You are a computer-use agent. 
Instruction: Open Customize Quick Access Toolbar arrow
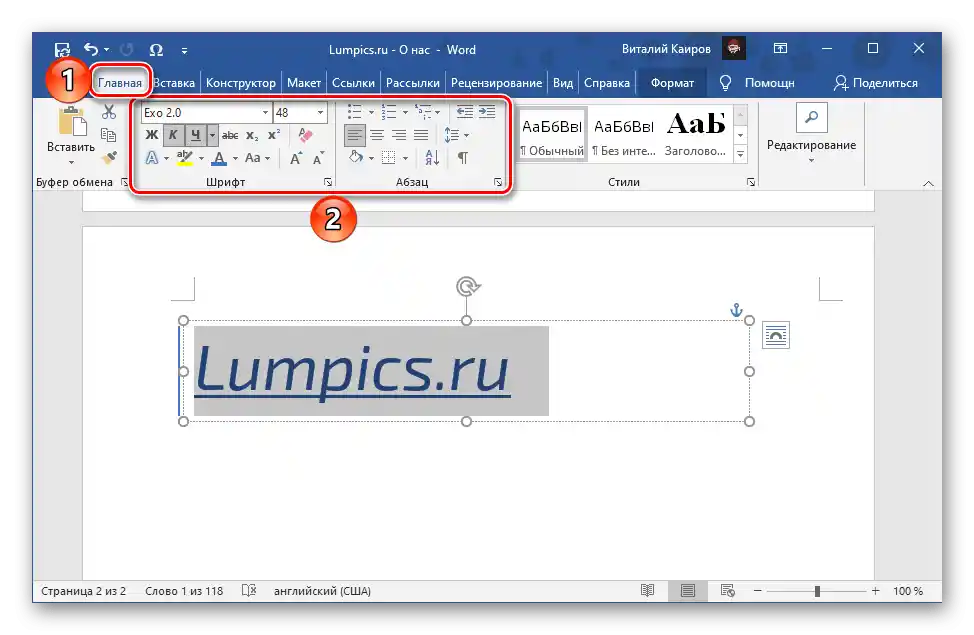tap(184, 50)
